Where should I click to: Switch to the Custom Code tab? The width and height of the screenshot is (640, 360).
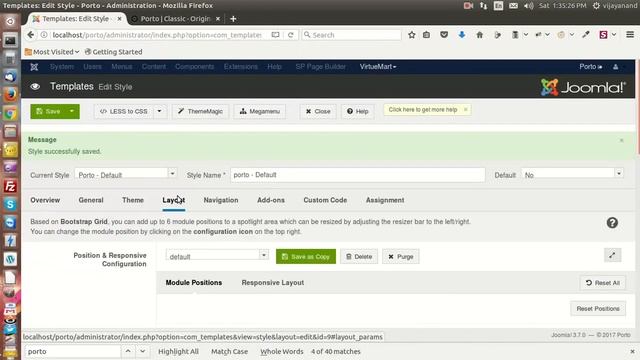325,200
